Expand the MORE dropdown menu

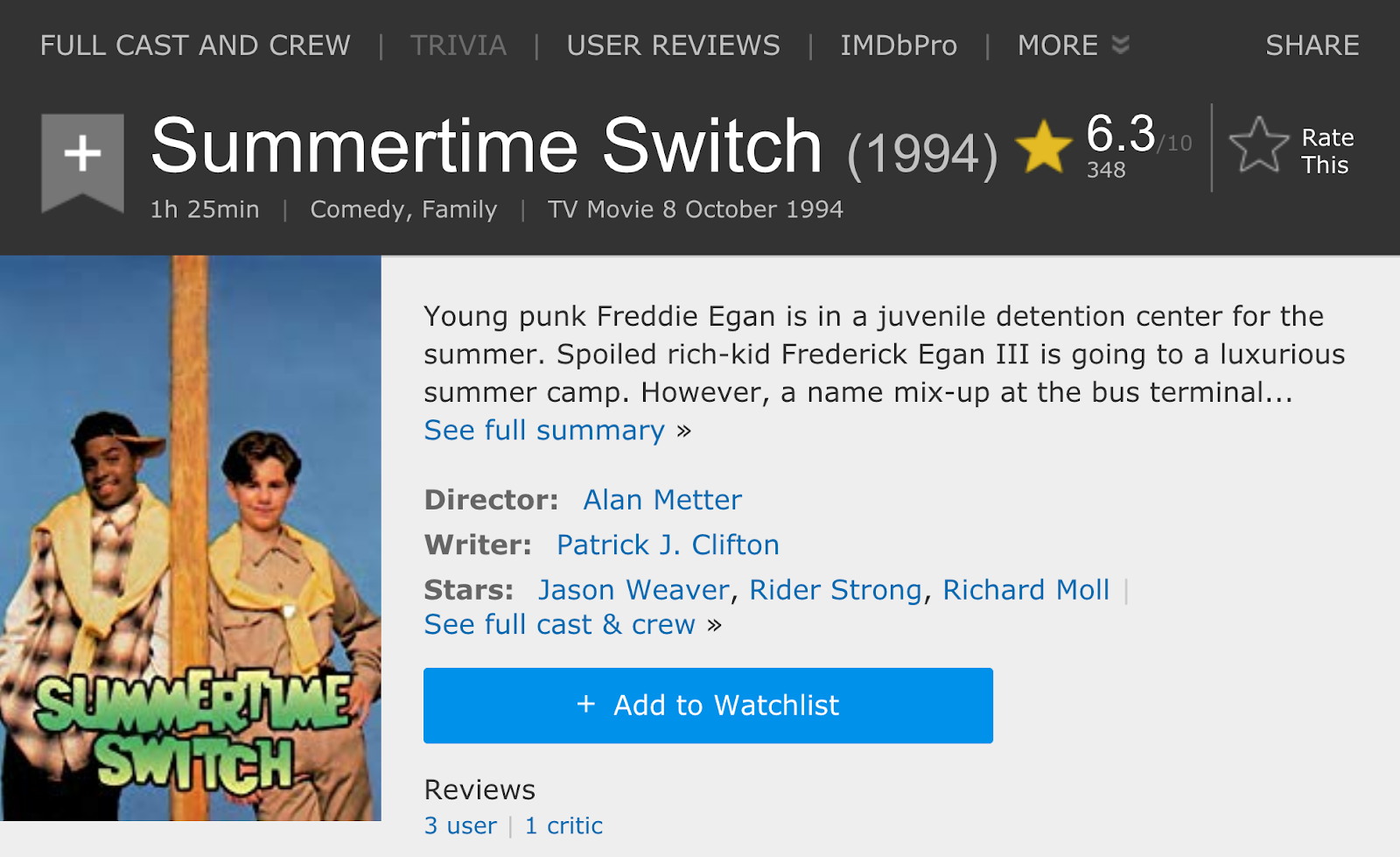point(1073,46)
